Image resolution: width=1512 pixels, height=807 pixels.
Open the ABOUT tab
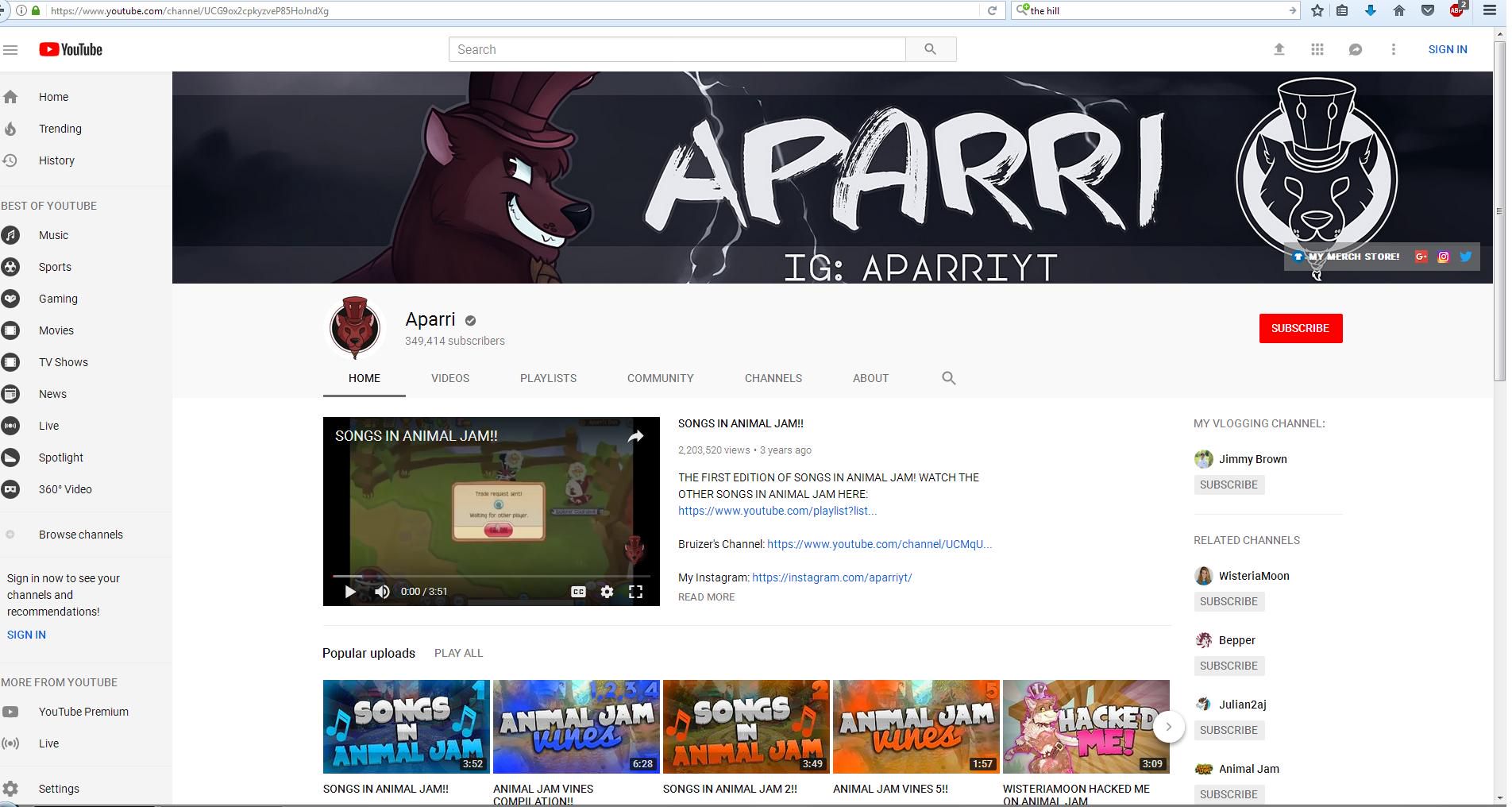pos(870,378)
